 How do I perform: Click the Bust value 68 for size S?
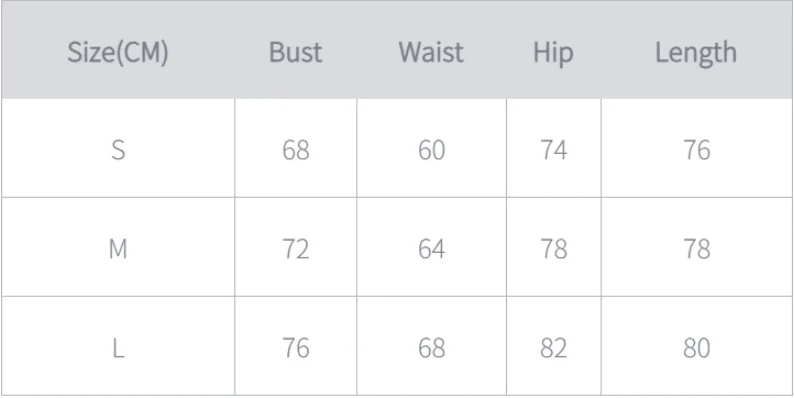click(296, 150)
